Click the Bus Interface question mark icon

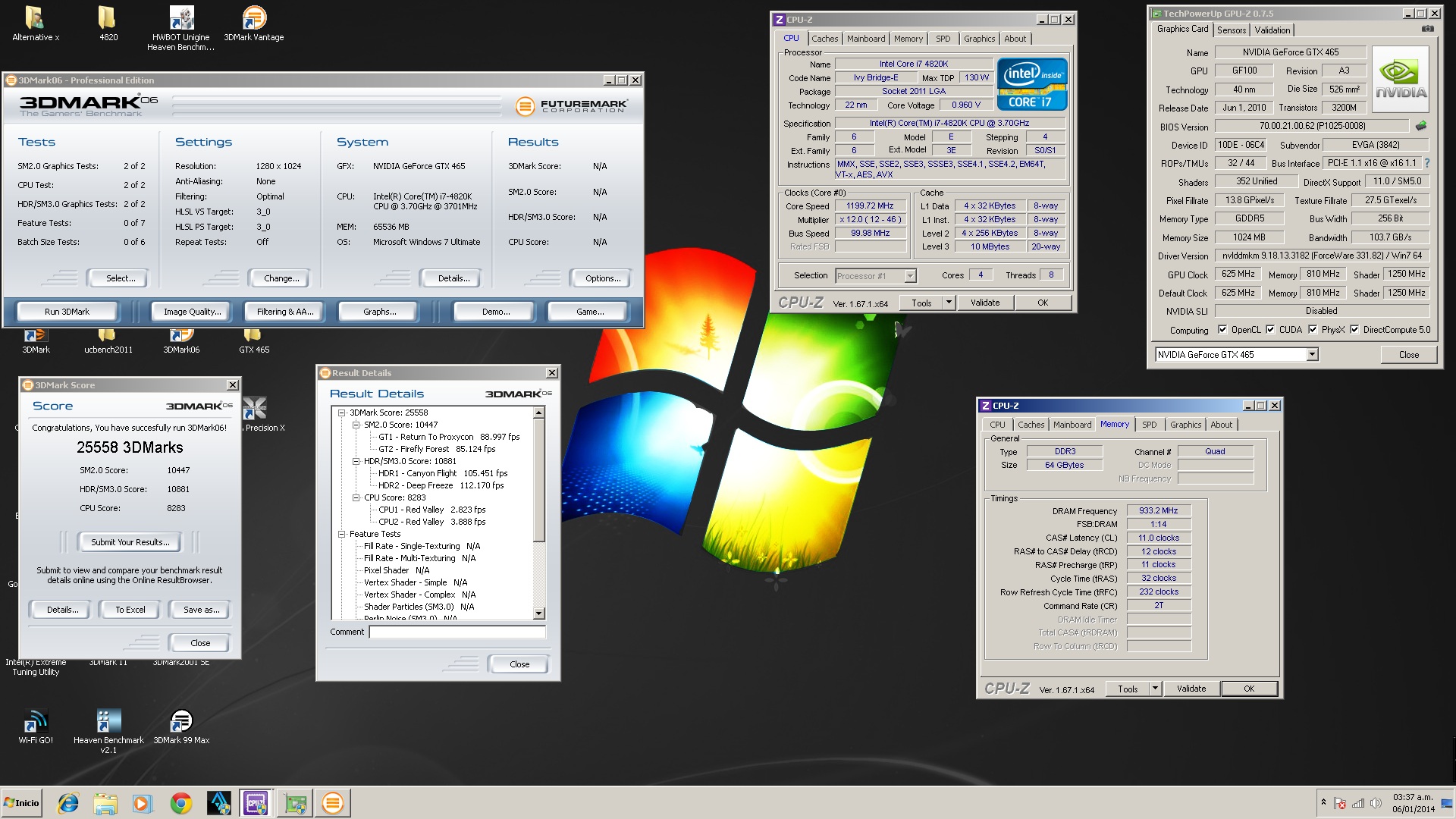1426,163
